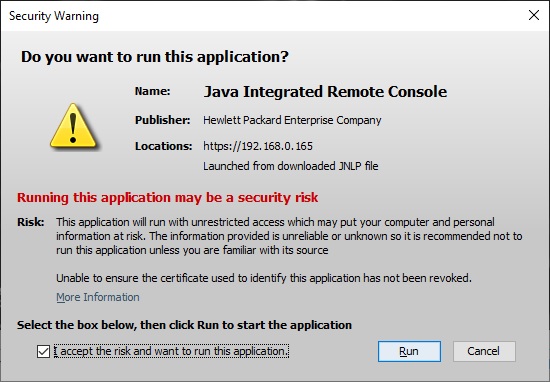Image resolution: width=550 pixels, height=382 pixels.
Task: Click the Java Integrated Remote Console name
Action: point(325,92)
